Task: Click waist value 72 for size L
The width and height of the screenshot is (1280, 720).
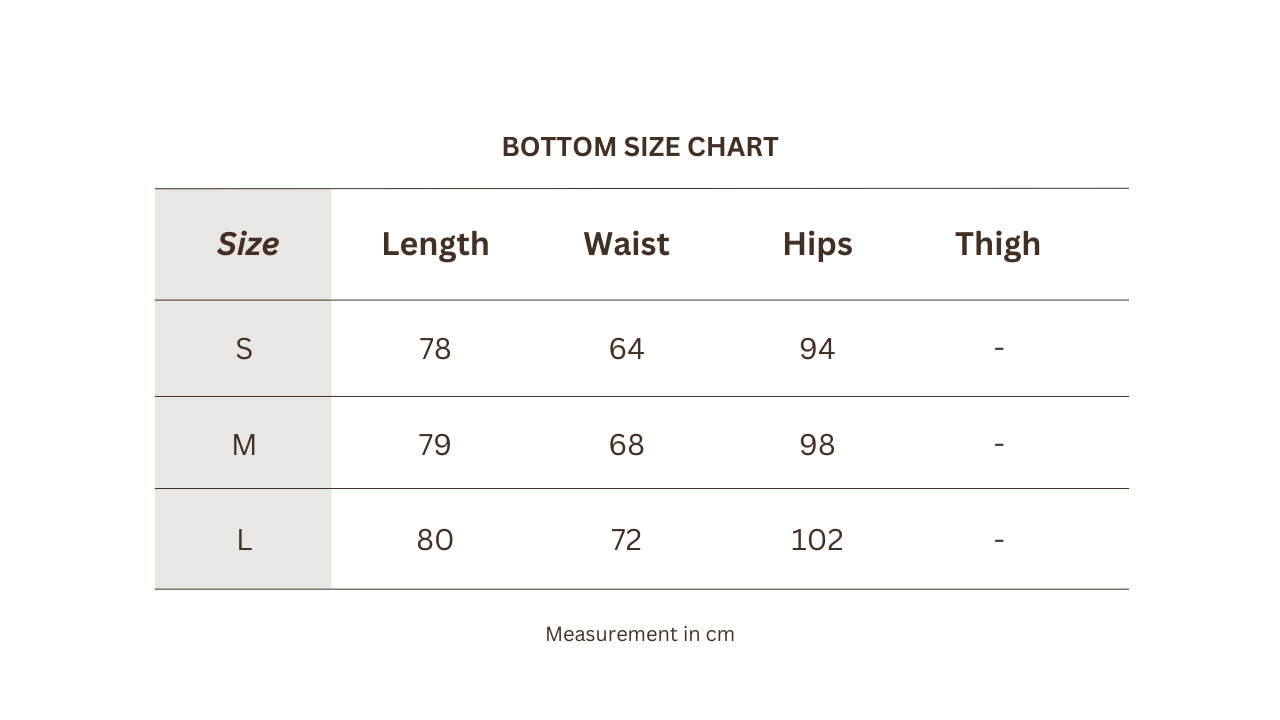Action: point(626,540)
